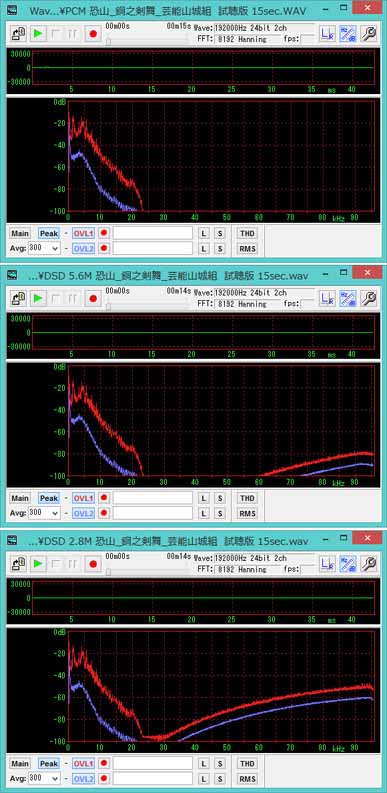Toggle the Main button in DSD 5.6M window

20,498
